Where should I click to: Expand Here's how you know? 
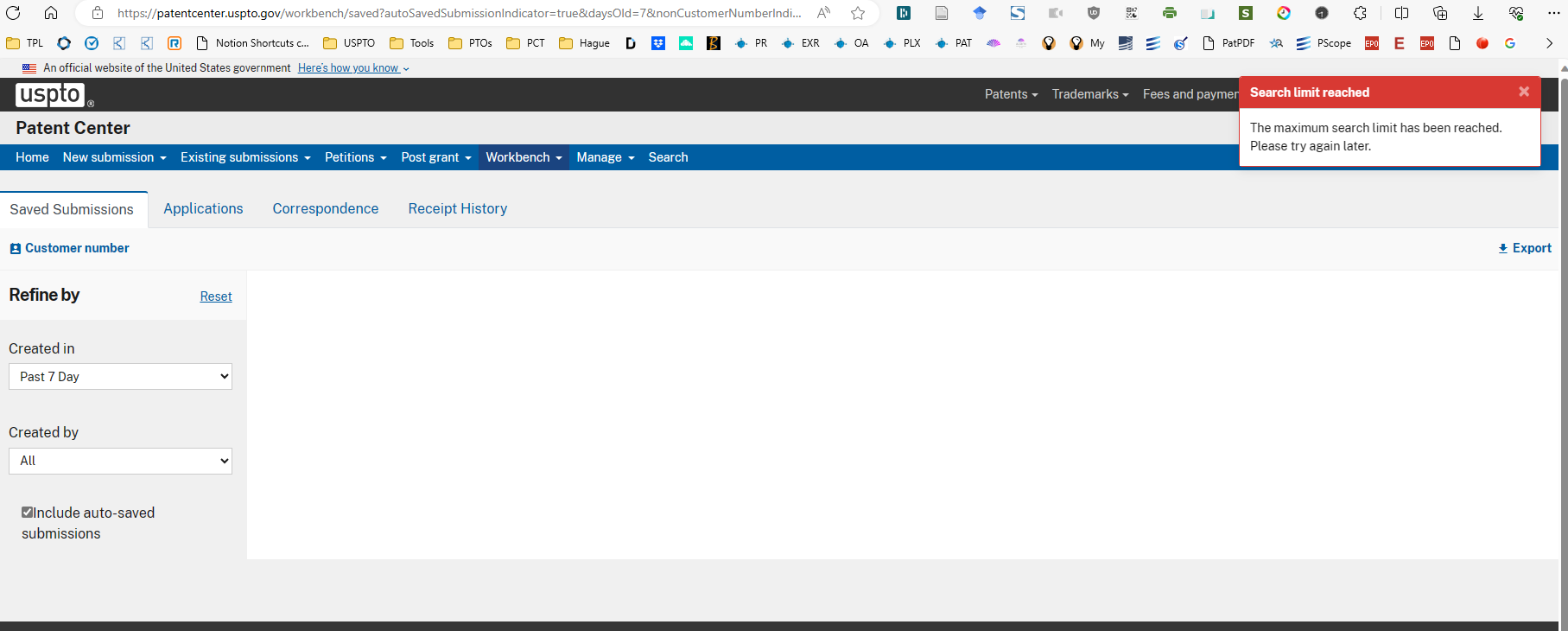[353, 68]
